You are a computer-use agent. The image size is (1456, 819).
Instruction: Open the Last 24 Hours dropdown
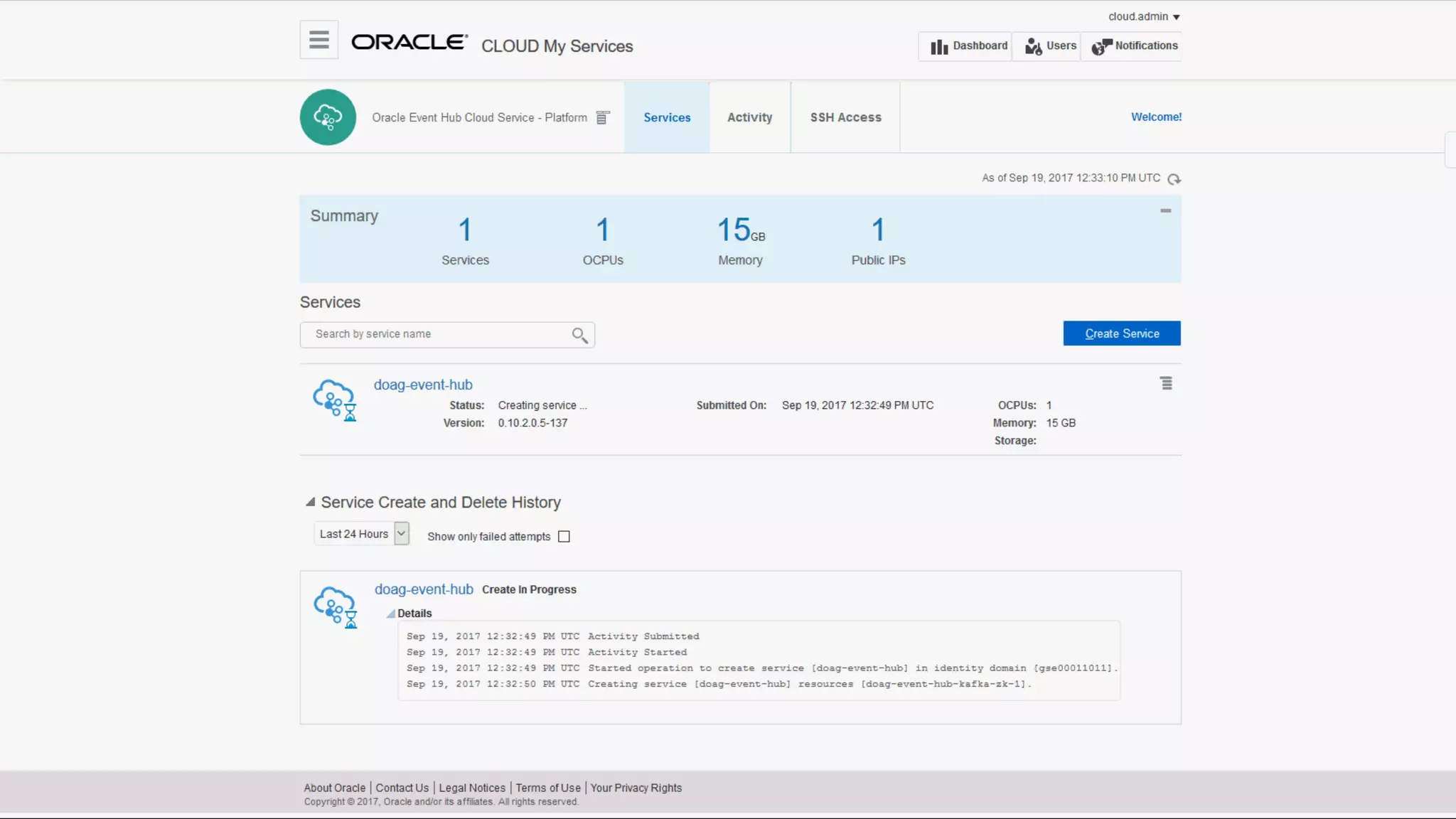point(401,533)
